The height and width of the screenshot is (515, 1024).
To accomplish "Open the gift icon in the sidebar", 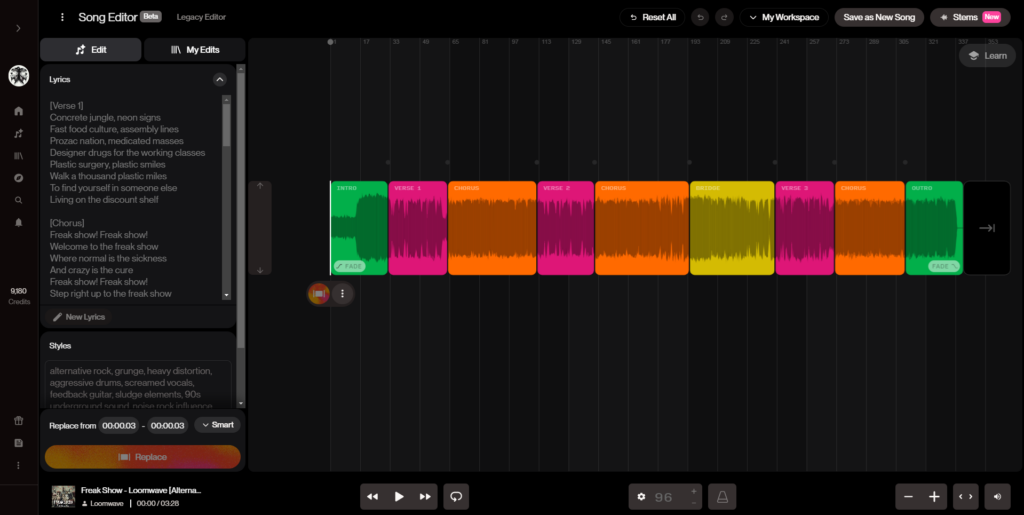I will (x=18, y=420).
